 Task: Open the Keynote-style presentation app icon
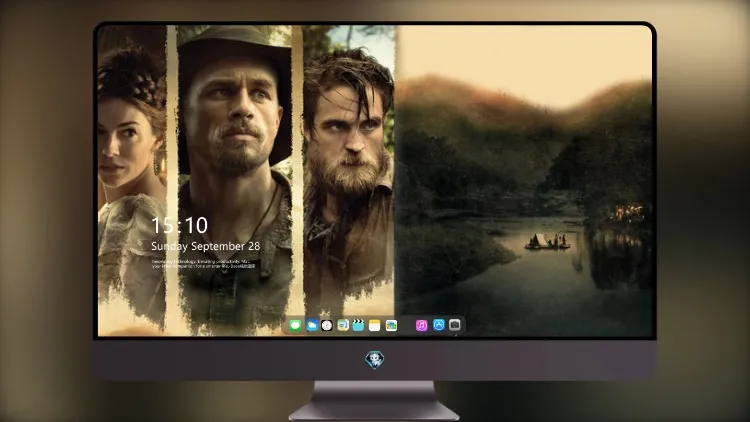[343, 326]
